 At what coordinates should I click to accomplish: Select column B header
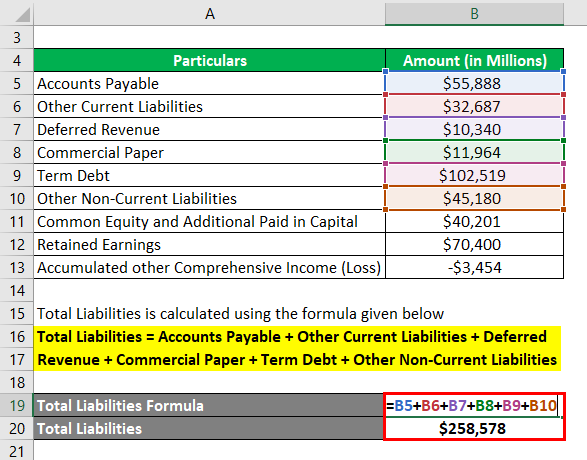click(x=474, y=13)
